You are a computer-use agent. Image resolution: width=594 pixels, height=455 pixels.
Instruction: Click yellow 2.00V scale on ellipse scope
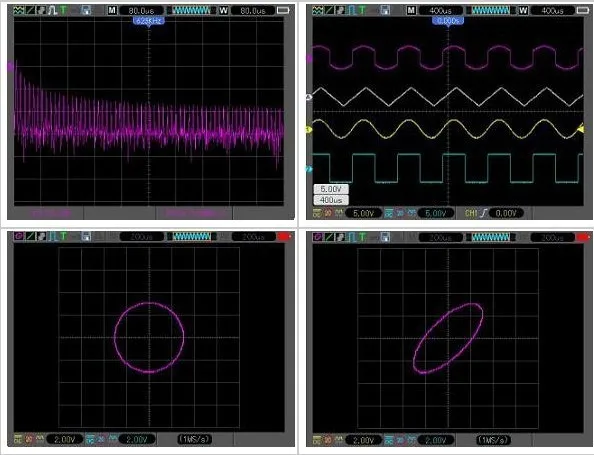363,440
